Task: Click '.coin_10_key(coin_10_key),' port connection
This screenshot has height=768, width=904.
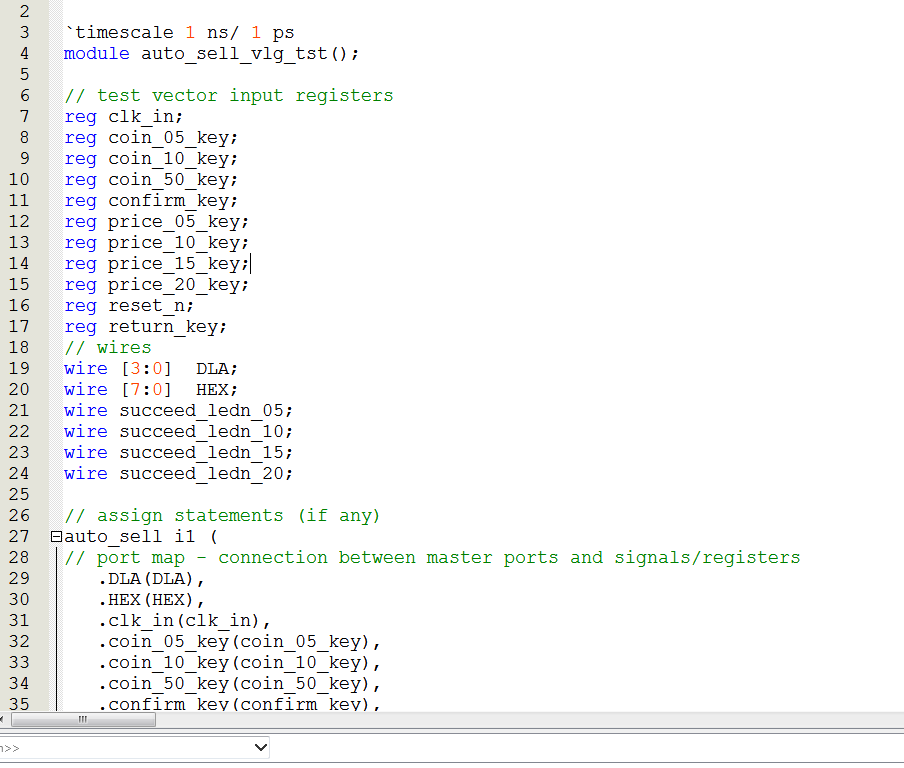Action: click(x=239, y=663)
